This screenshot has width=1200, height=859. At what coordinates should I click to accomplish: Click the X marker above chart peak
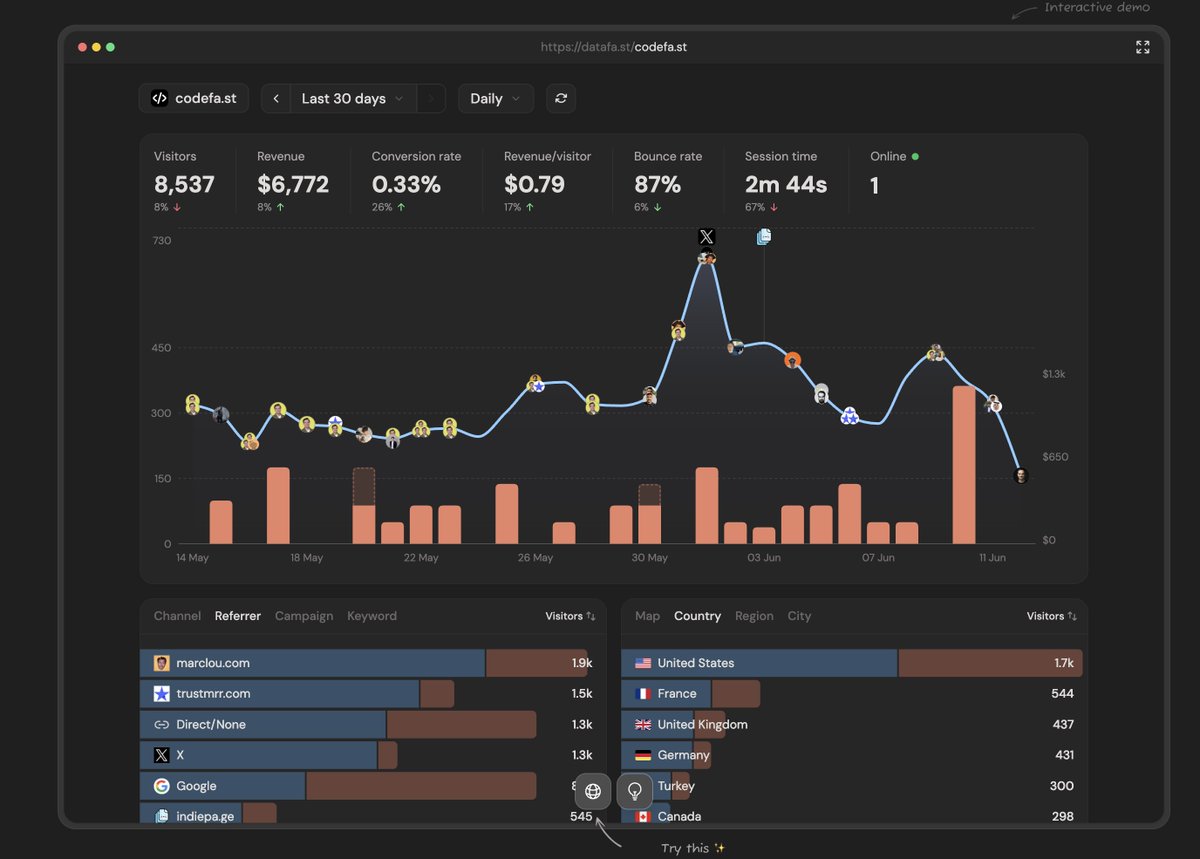pyautogui.click(x=706, y=237)
